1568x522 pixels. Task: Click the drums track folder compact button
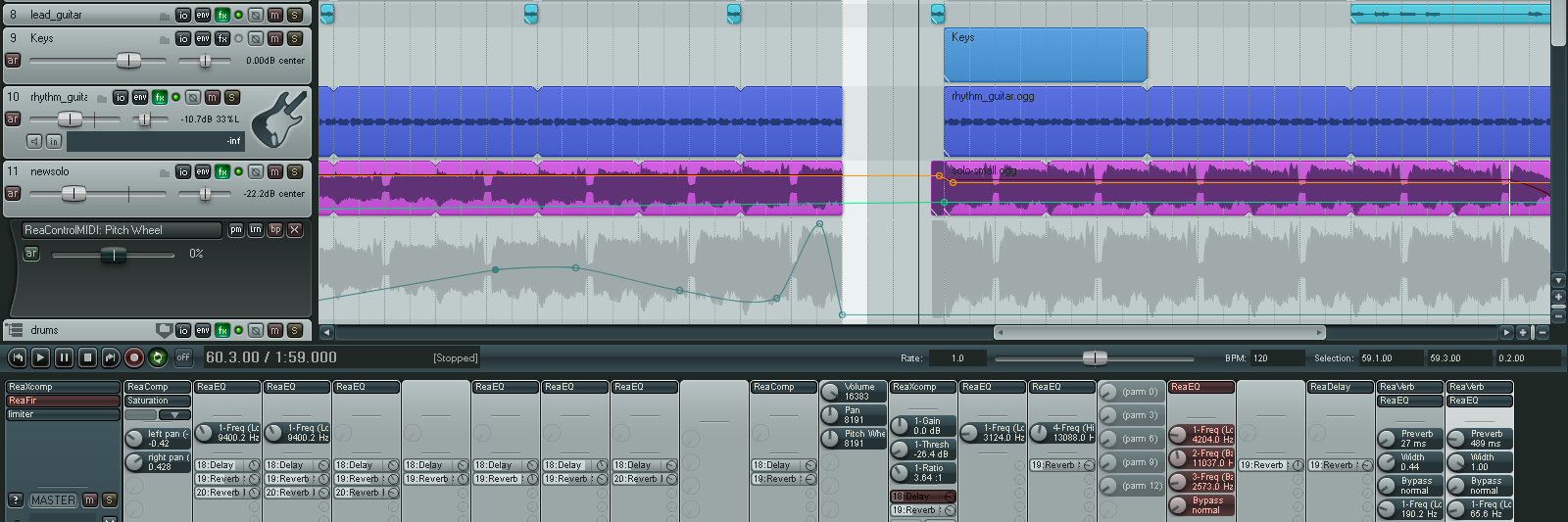(164, 330)
